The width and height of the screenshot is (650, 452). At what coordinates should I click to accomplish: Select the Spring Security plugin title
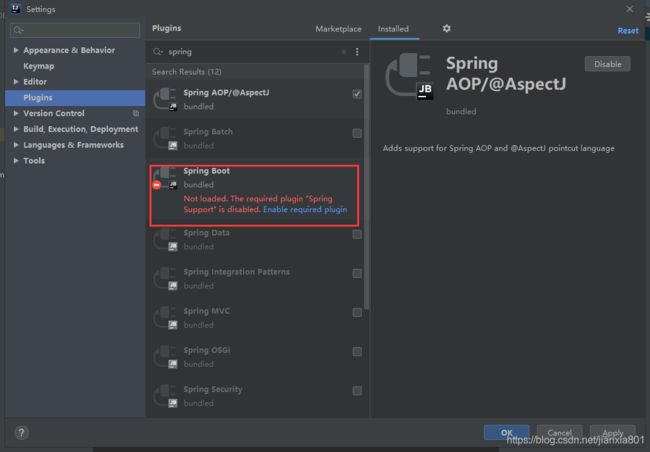pos(213,389)
